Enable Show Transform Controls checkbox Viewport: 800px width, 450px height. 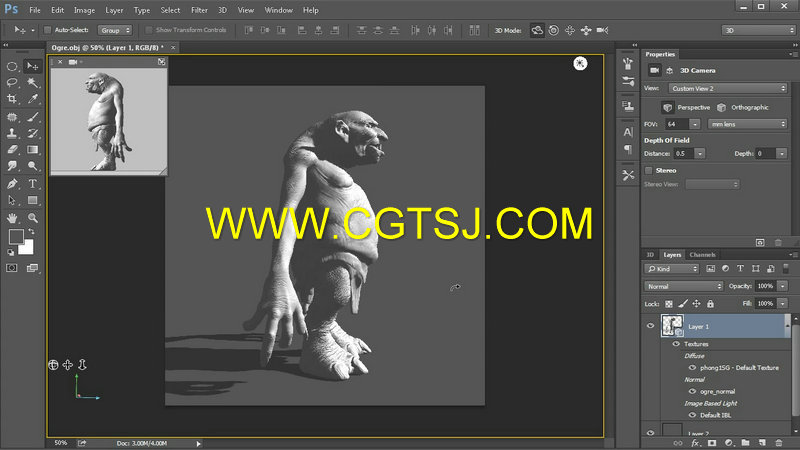[x=149, y=30]
